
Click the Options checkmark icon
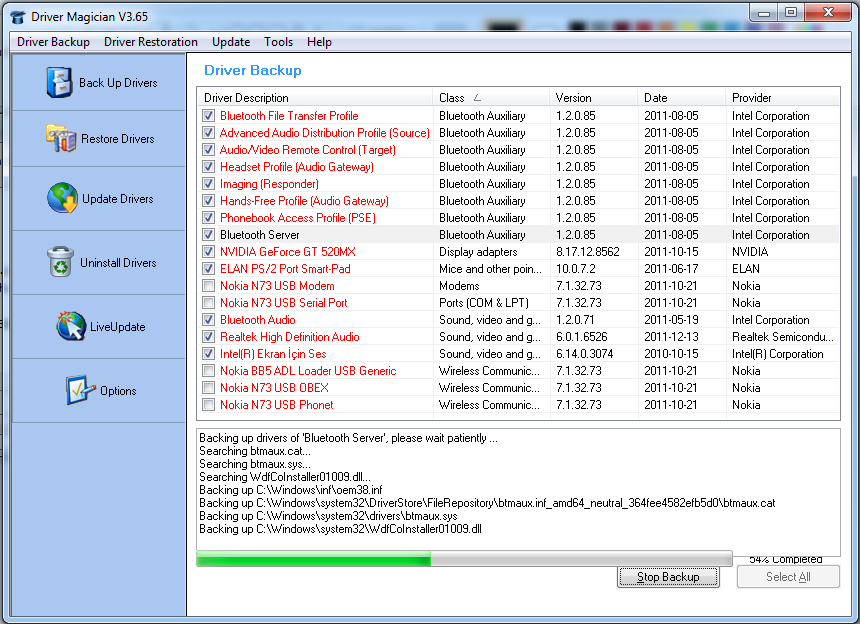point(81,390)
